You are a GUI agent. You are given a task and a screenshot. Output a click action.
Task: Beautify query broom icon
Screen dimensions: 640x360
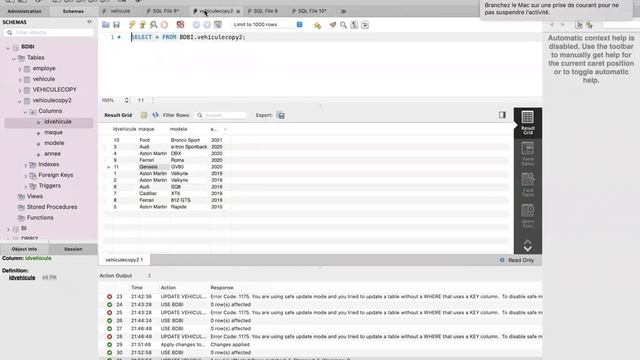pos(333,25)
